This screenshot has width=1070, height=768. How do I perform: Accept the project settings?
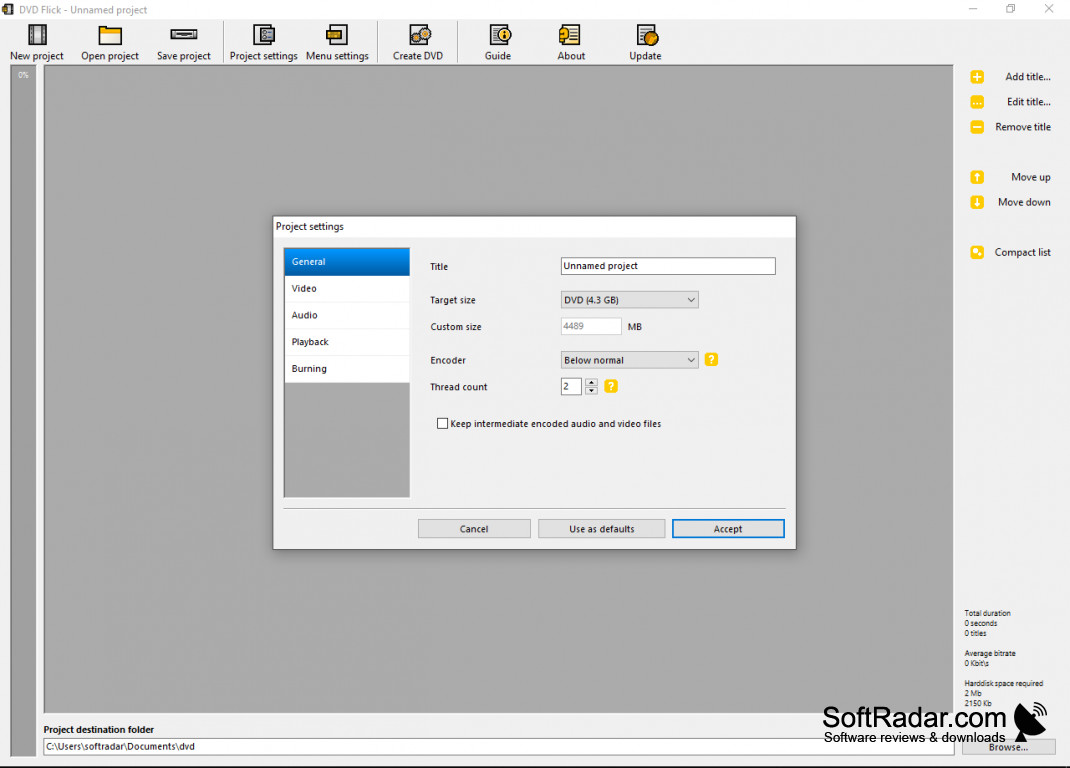(728, 528)
